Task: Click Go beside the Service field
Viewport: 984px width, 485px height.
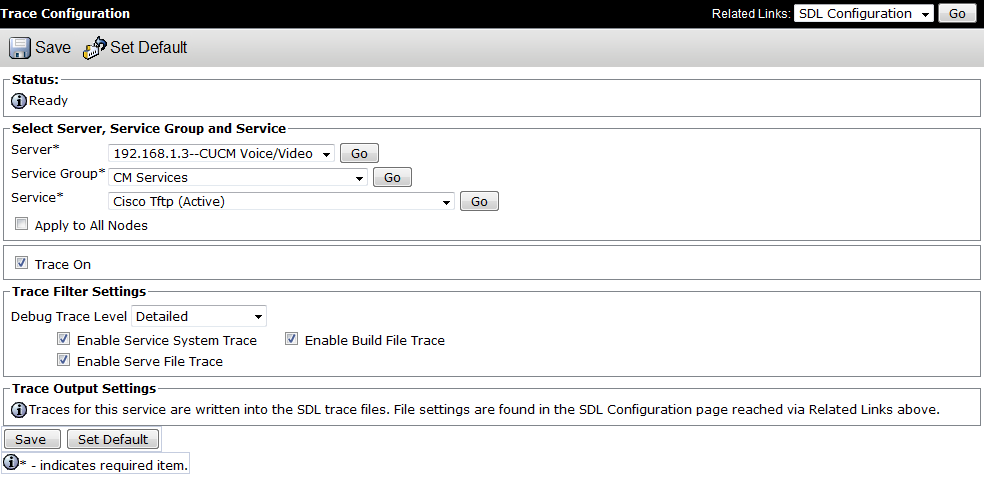Action: point(479,201)
